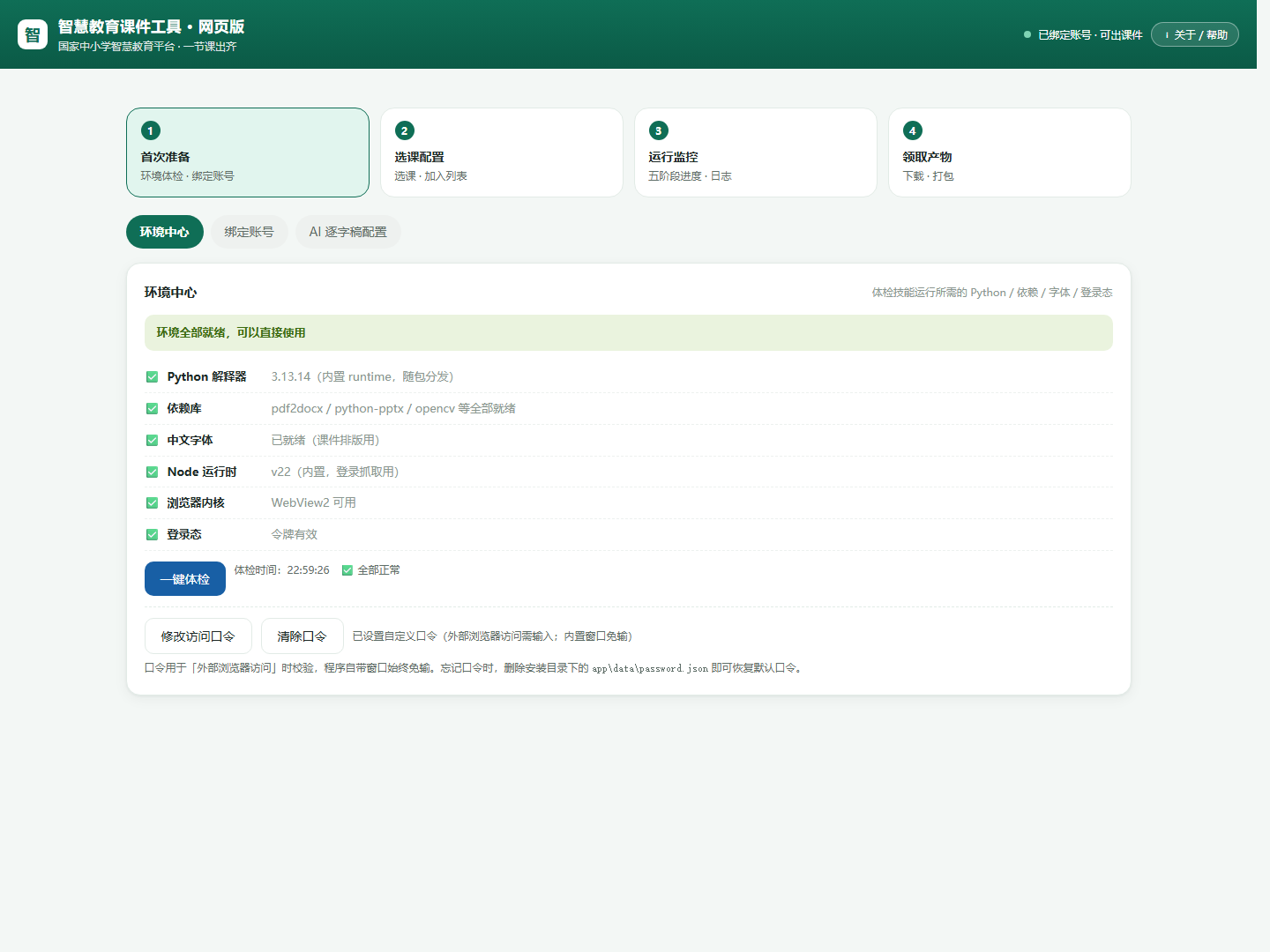The image size is (1270, 952).
Task: Click the 清除口令 button
Action: click(x=303, y=636)
